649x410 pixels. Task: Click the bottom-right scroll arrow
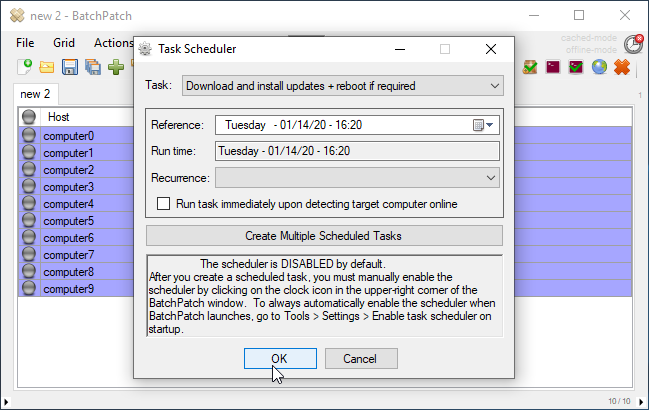[x=641, y=401]
